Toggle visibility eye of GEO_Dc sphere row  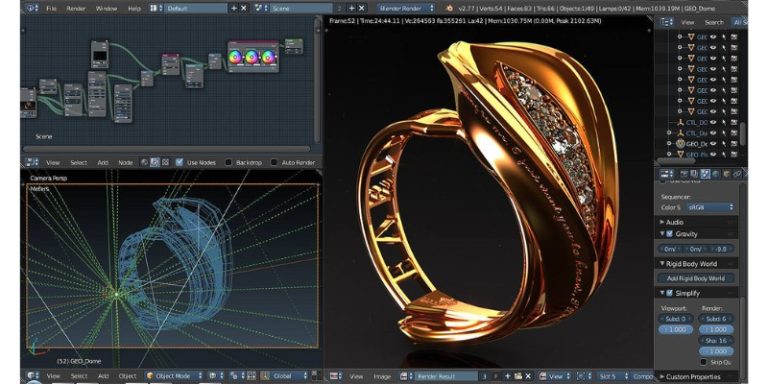pyautogui.click(x=714, y=144)
